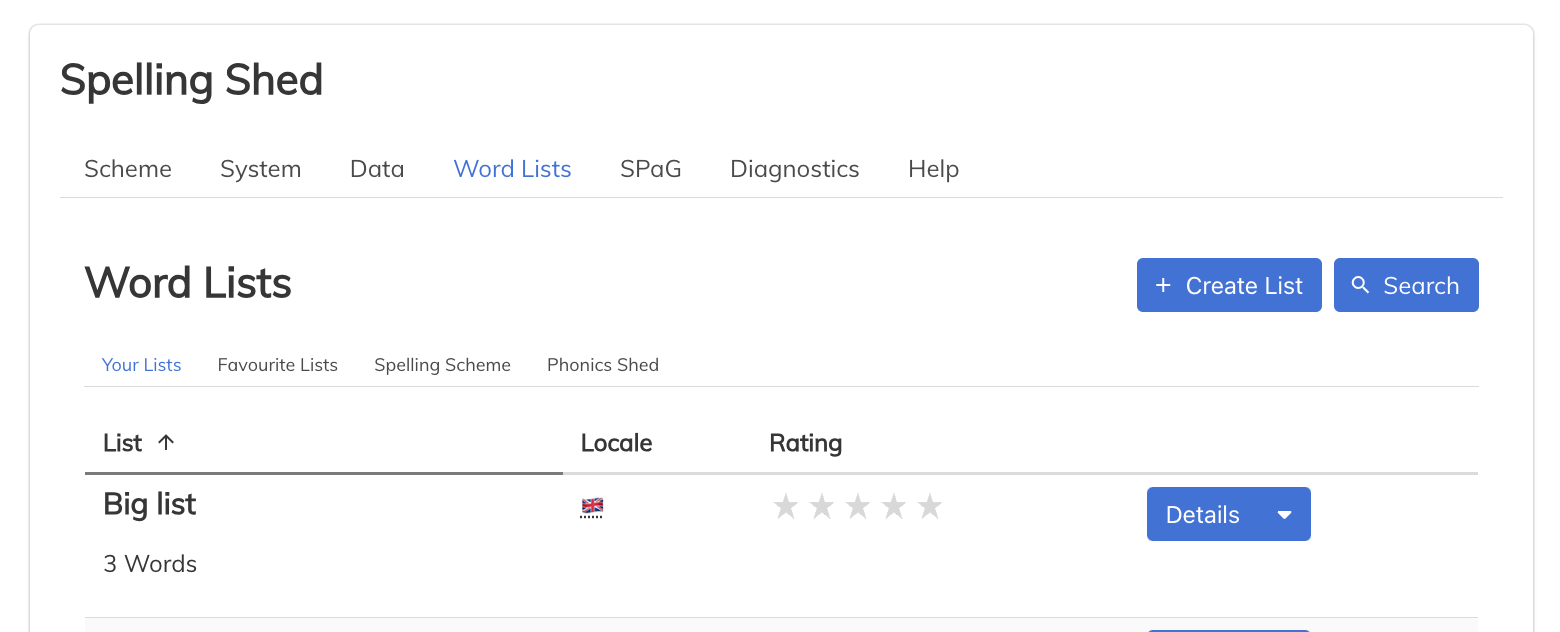The height and width of the screenshot is (632, 1560).
Task: Rate Big list one star
Action: 786,507
